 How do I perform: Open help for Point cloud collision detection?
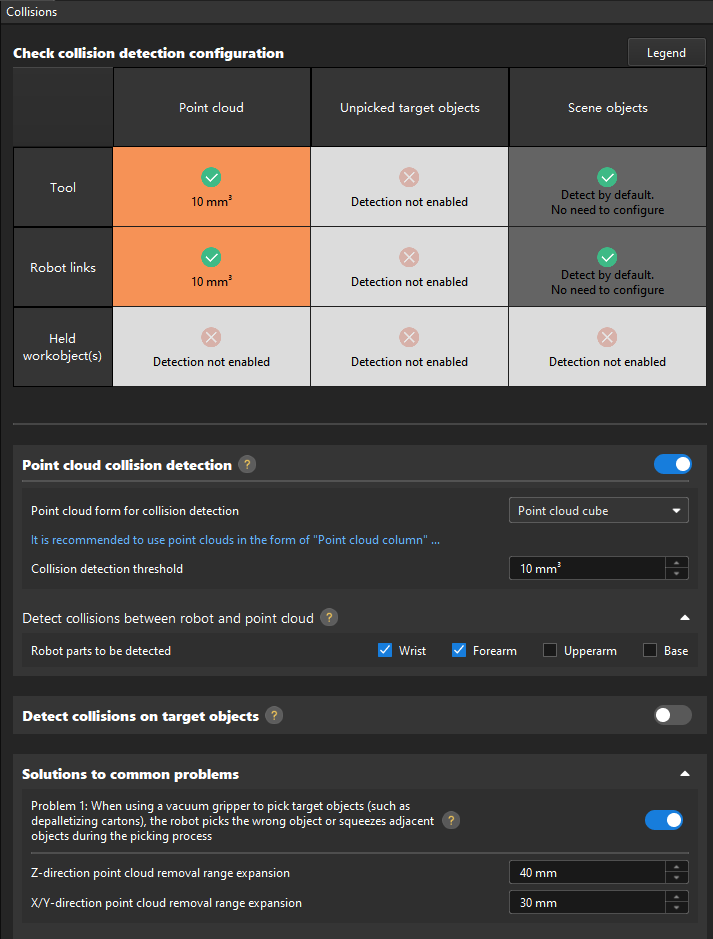click(x=247, y=464)
